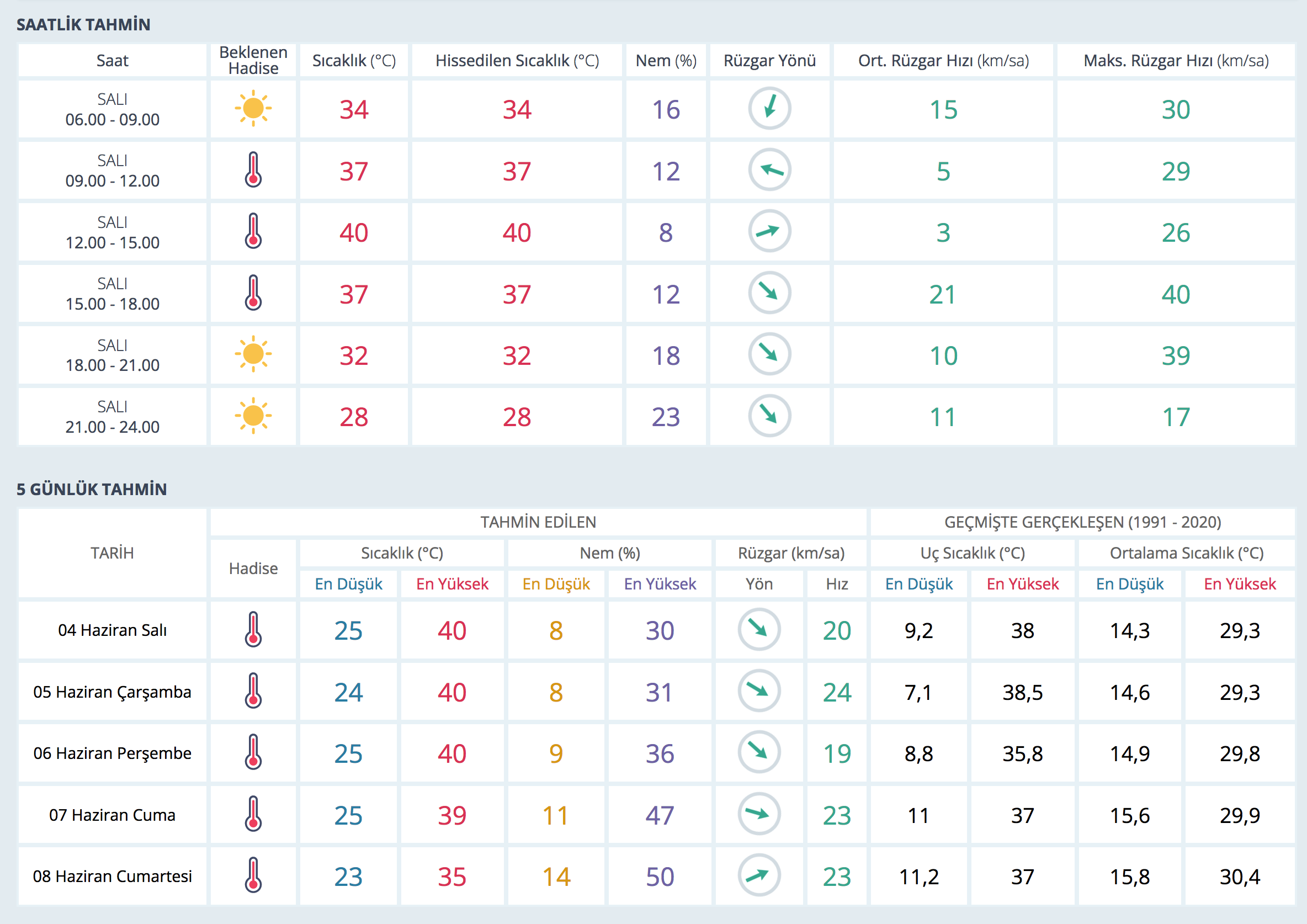Click the wind direction icon for 15.00 - 18.00
The width and height of the screenshot is (1307, 924).
pos(769,293)
